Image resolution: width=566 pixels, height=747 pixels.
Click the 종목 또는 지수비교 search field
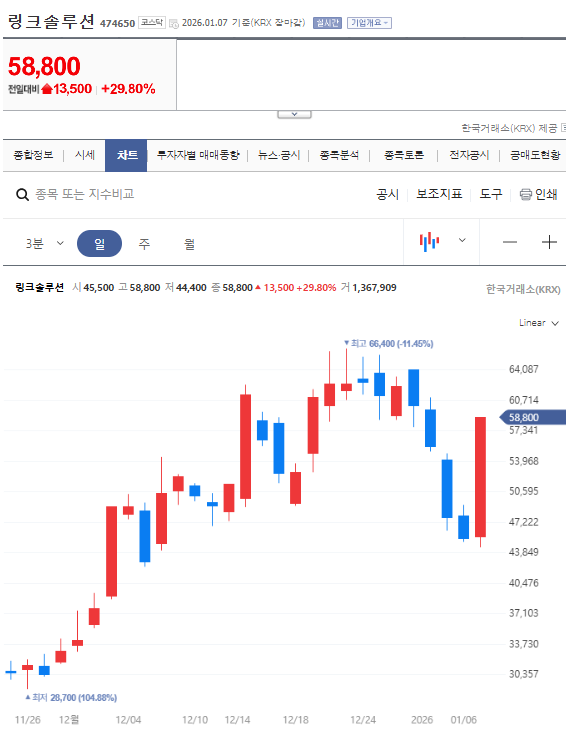[x=85, y=194]
